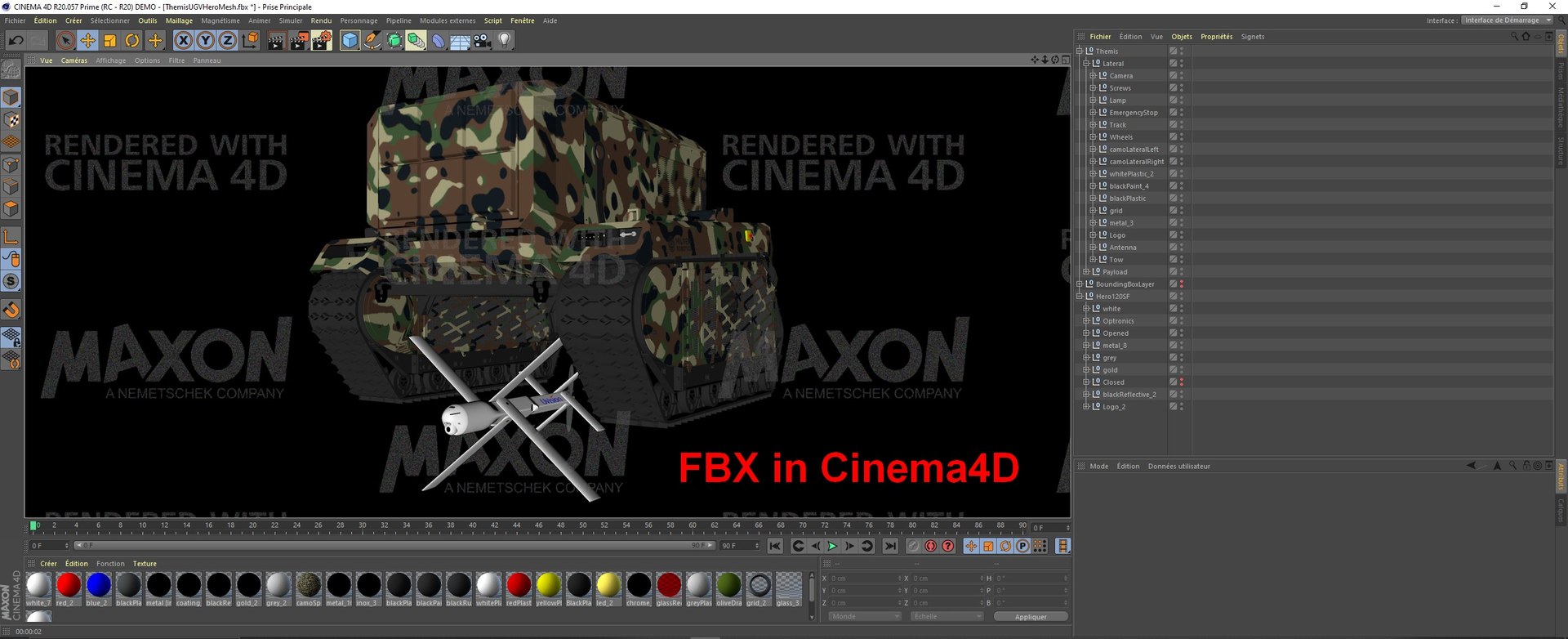Open the Monde coordinate system dropdown

864,617
